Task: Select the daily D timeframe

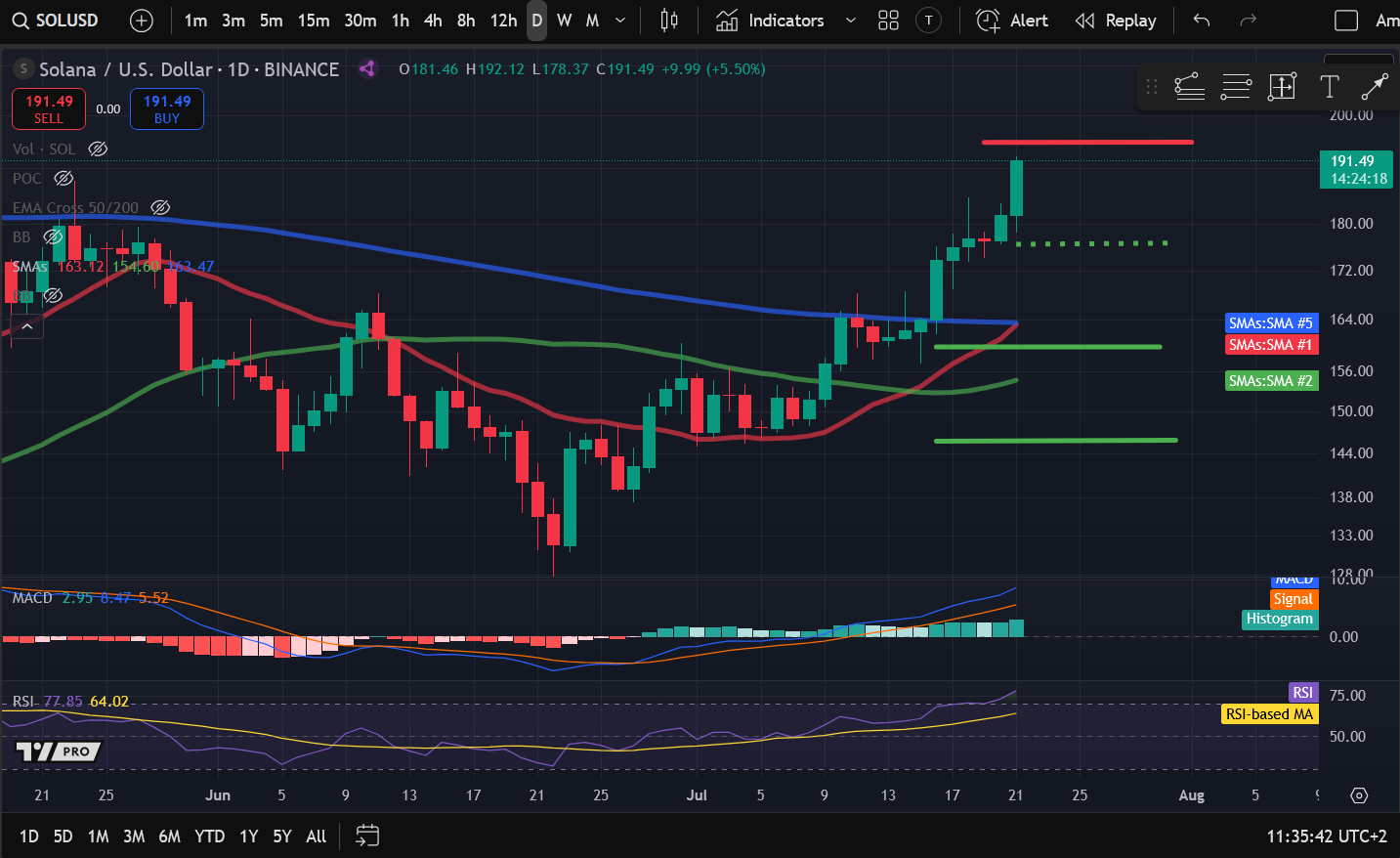Action: (x=536, y=21)
